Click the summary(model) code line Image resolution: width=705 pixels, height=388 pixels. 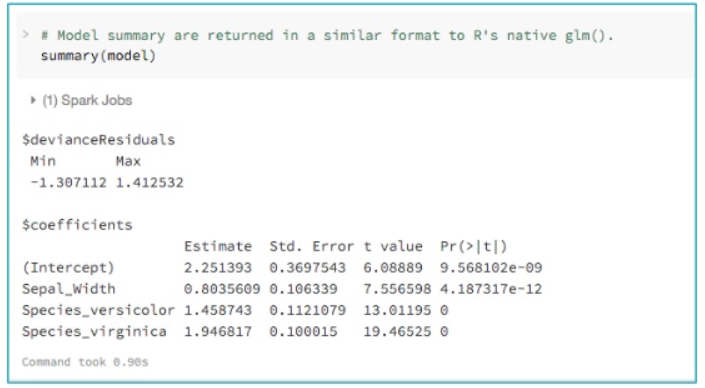click(x=98, y=56)
